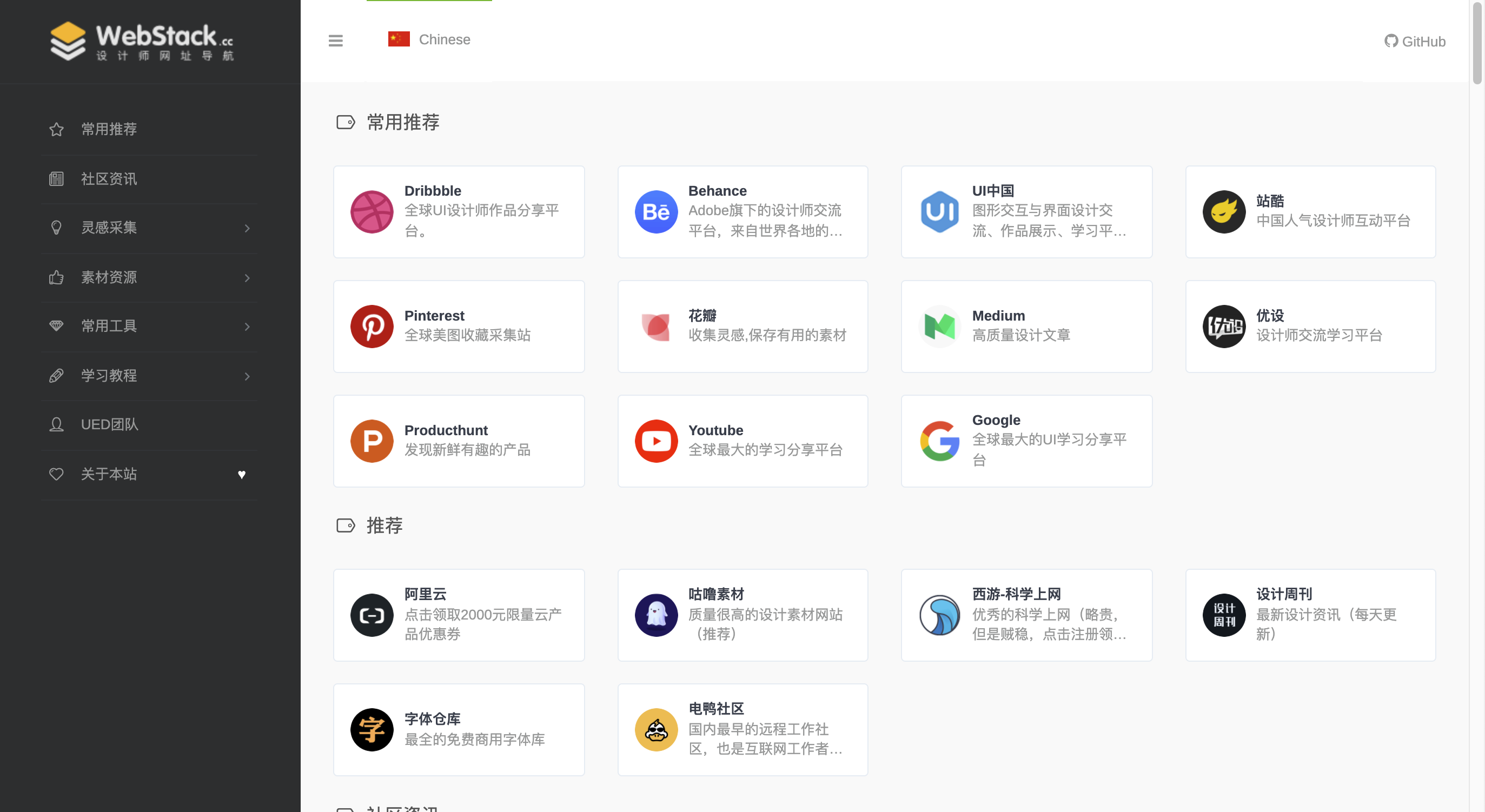
Task: Click the Behance Bē logo
Action: (656, 212)
